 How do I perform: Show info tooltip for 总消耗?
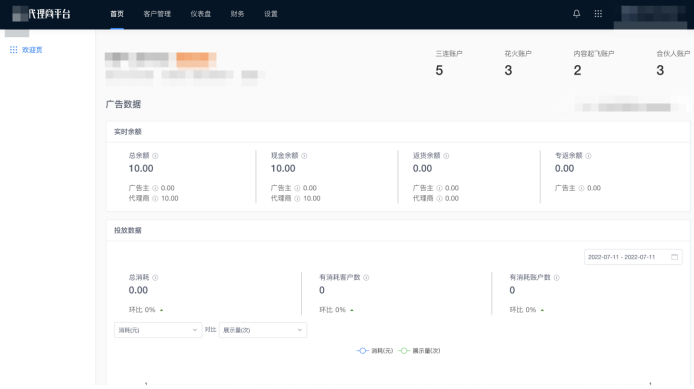pos(155,278)
